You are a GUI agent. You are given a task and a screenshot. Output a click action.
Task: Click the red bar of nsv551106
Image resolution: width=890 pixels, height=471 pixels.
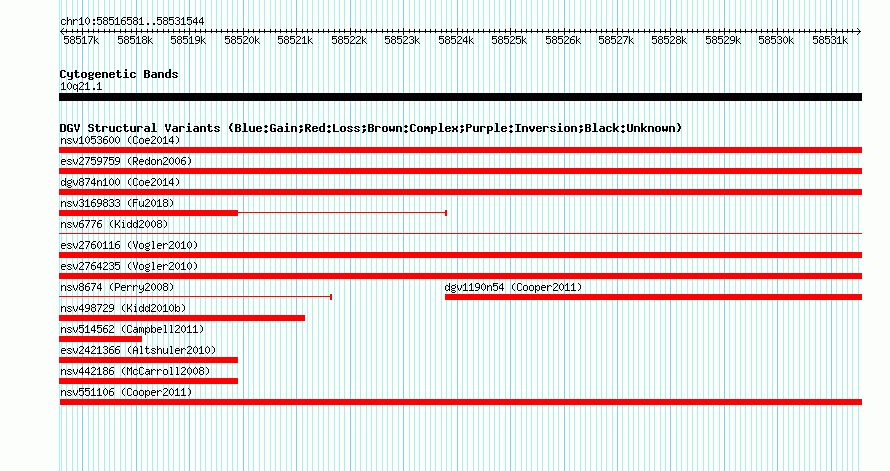tap(460, 402)
